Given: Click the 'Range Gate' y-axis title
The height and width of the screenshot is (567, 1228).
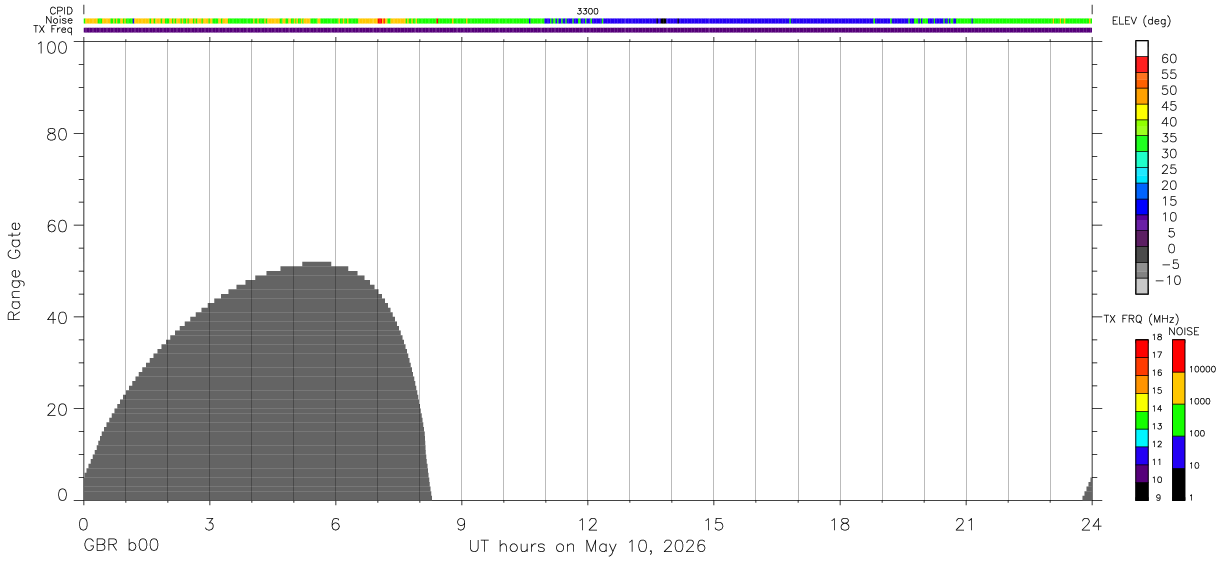Looking at the screenshot, I should click(x=15, y=271).
